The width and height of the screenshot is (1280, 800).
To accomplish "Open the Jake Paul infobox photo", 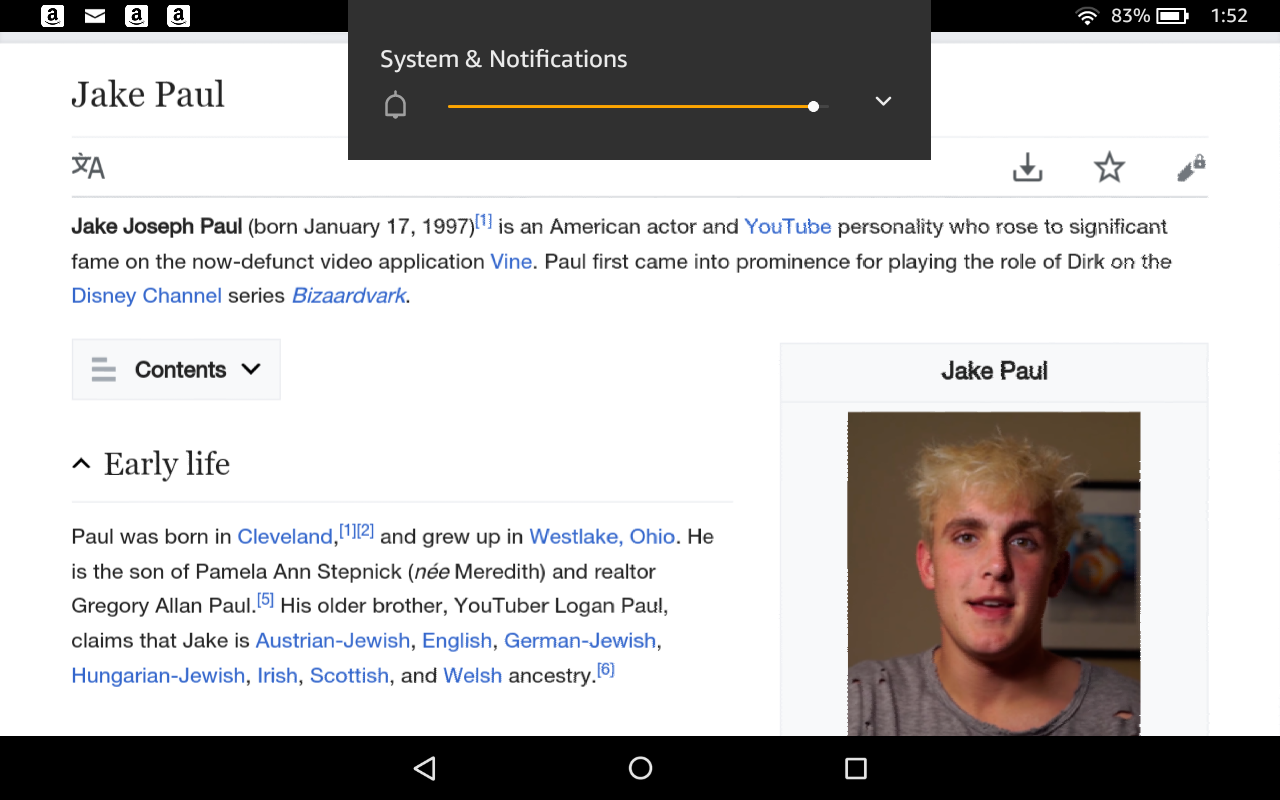I will click(x=994, y=574).
